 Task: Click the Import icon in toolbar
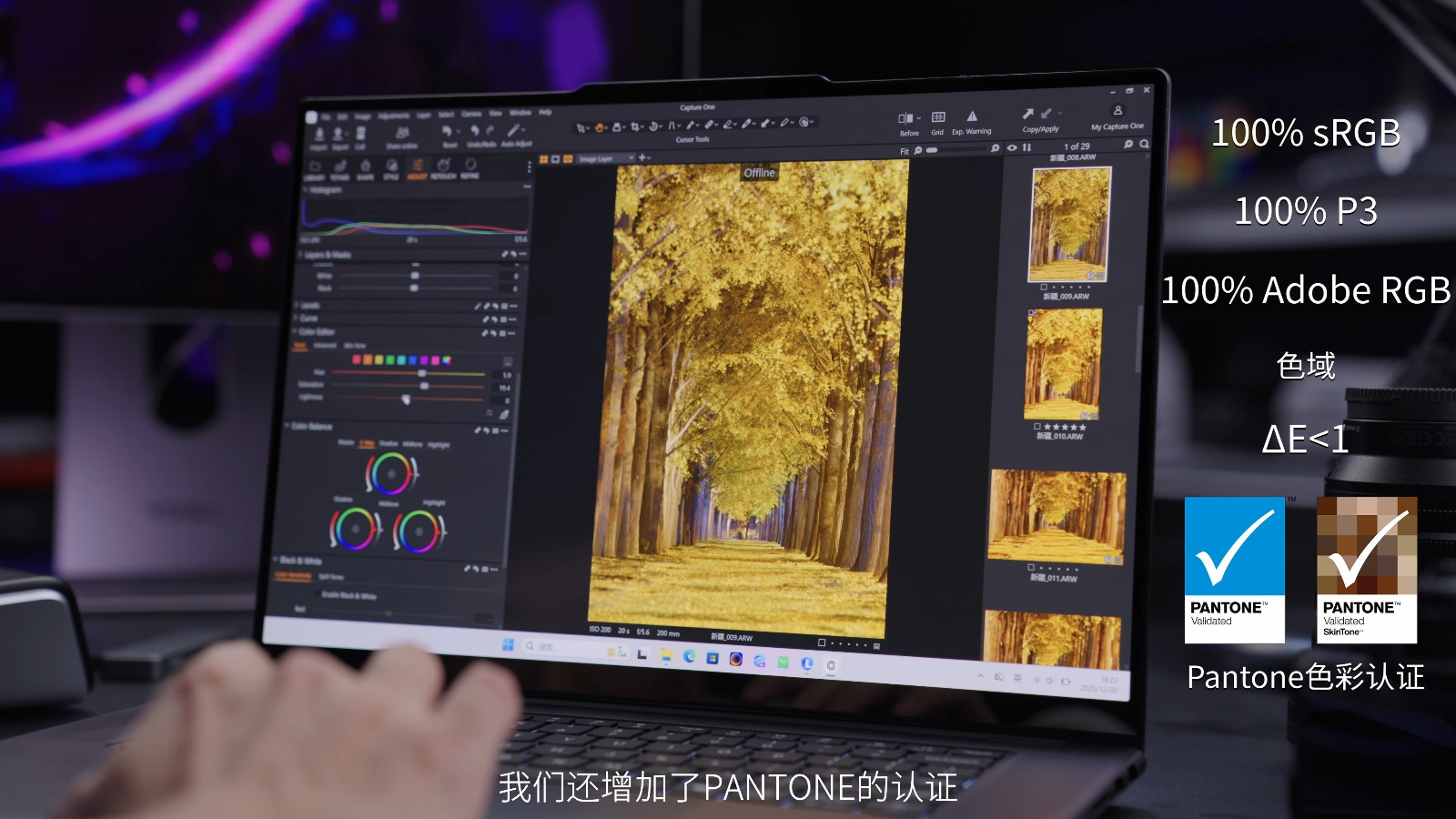318,134
